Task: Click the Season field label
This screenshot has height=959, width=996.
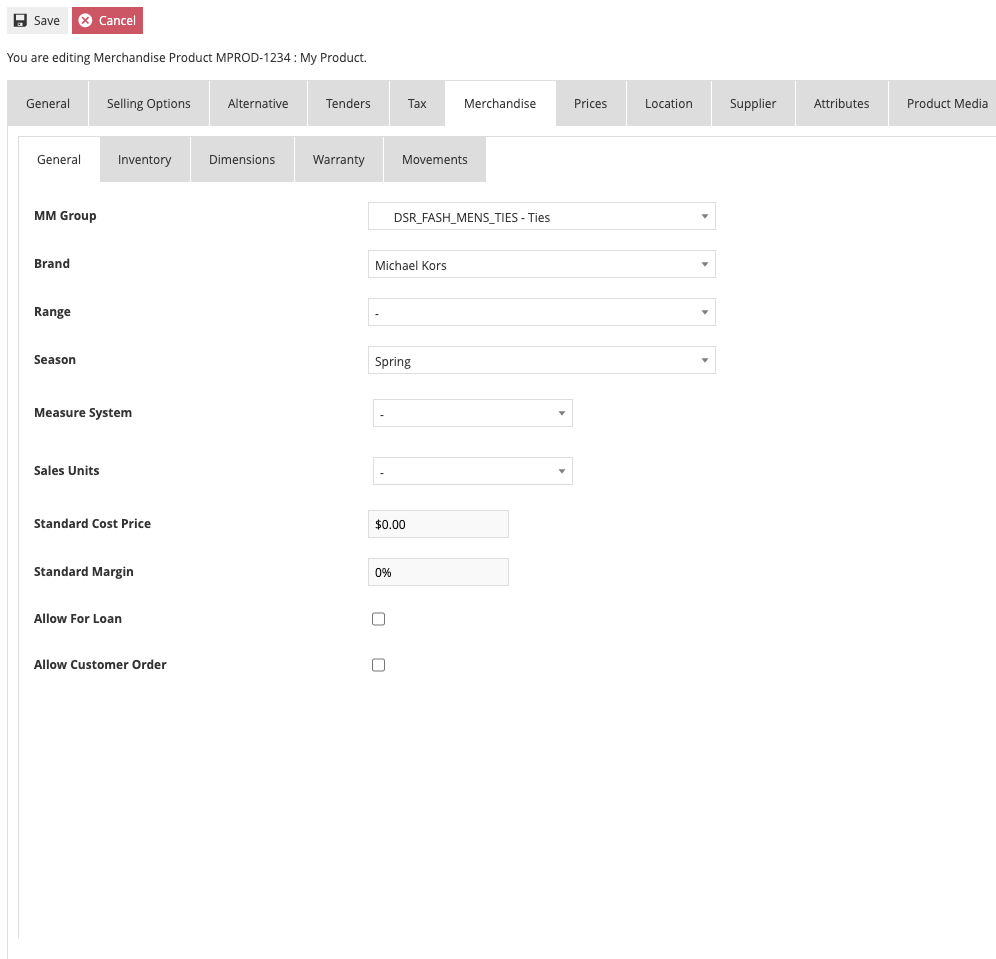Action: pos(55,359)
